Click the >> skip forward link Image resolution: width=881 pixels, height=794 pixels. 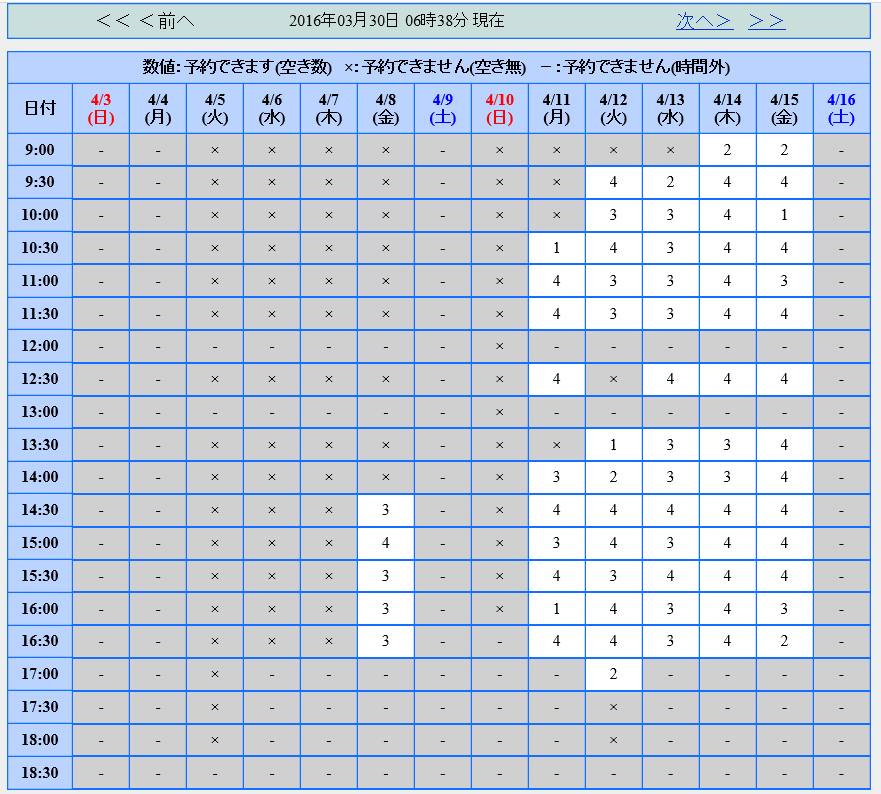coord(766,21)
